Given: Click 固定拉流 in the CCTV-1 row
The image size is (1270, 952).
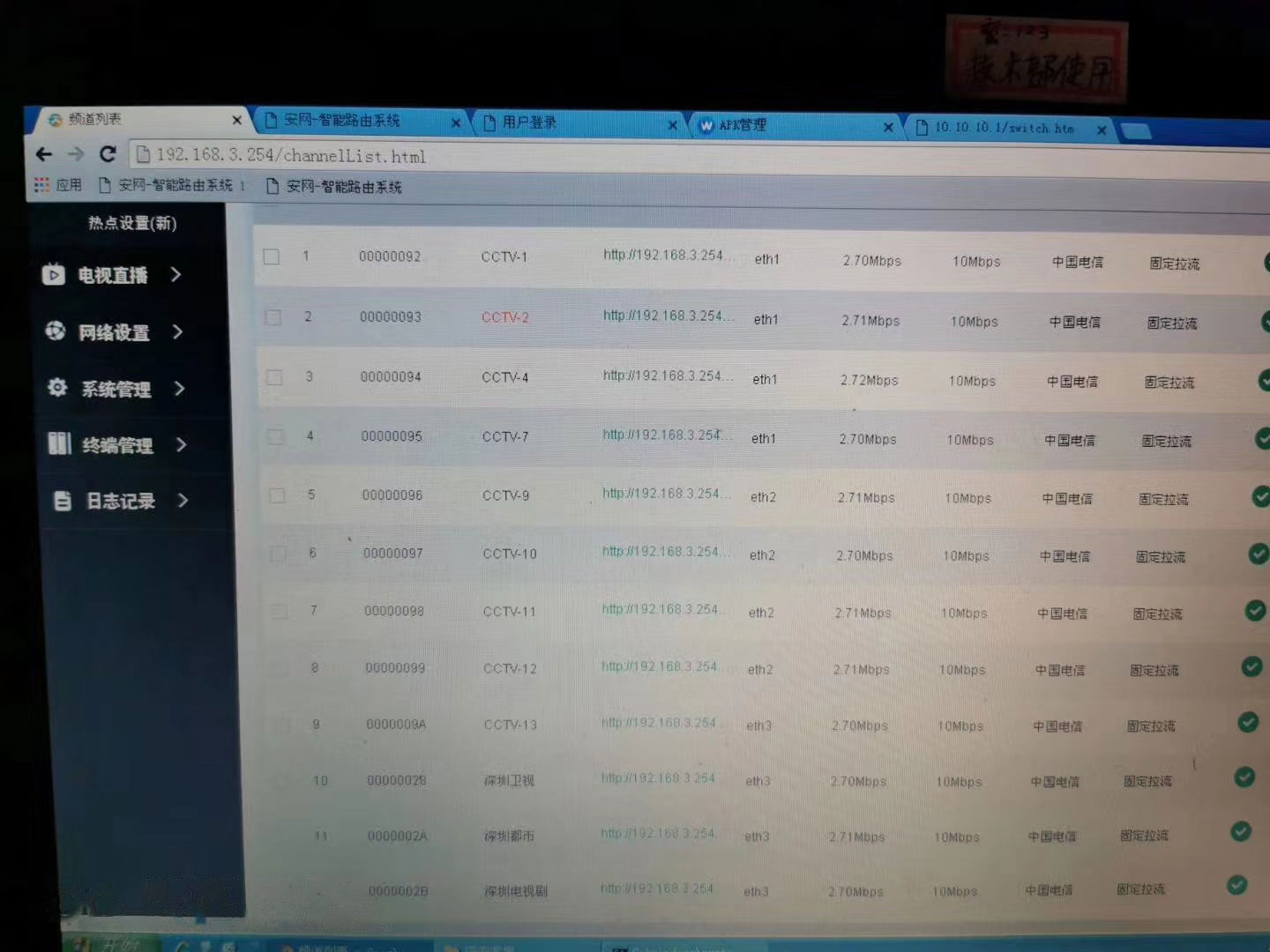Looking at the screenshot, I should pos(1175,264).
